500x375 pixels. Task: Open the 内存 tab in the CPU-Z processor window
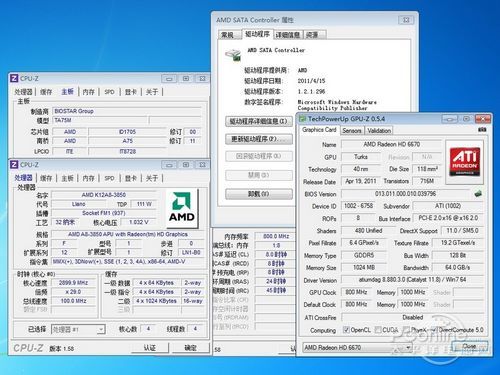pyautogui.click(x=88, y=178)
